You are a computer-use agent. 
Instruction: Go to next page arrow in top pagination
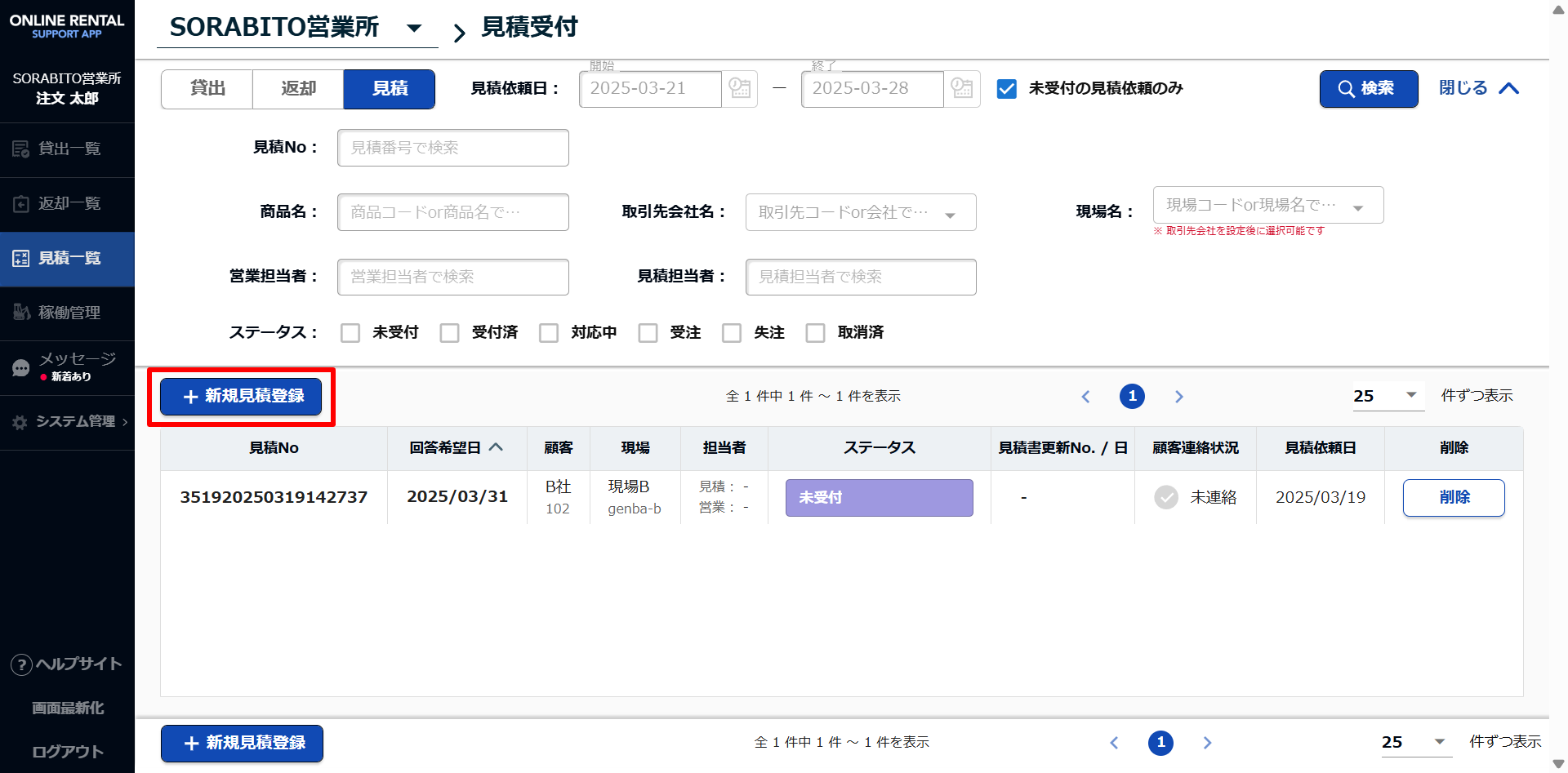point(1178,397)
